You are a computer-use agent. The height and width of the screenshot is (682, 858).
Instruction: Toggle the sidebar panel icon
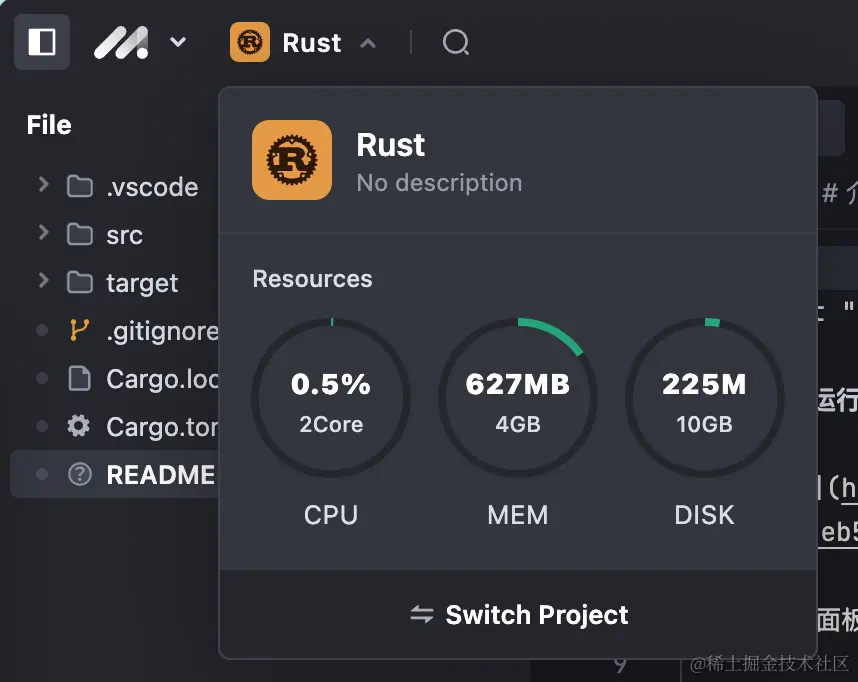[x=42, y=42]
